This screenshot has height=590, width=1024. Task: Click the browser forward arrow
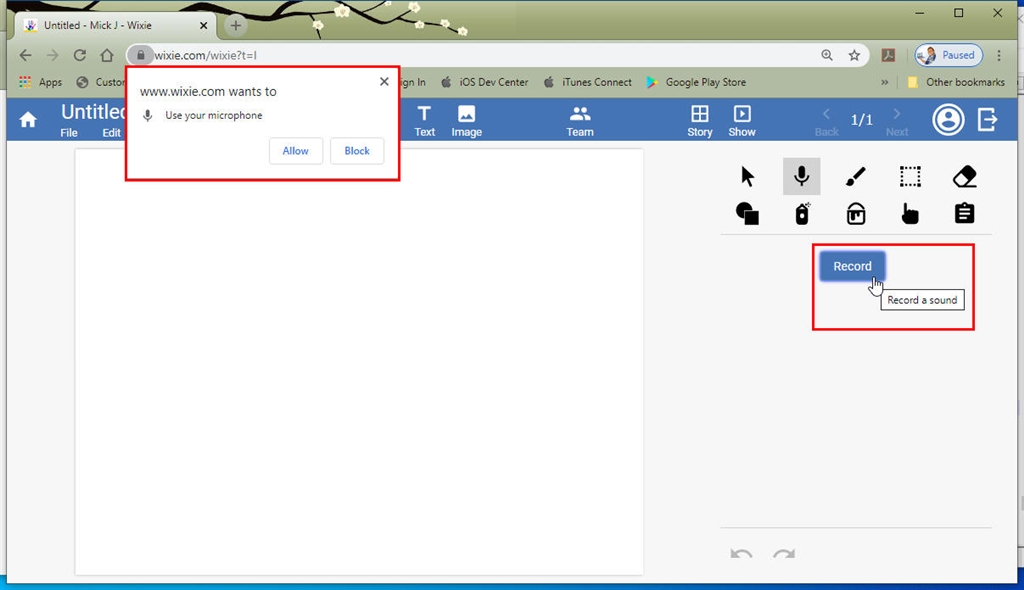52,56
